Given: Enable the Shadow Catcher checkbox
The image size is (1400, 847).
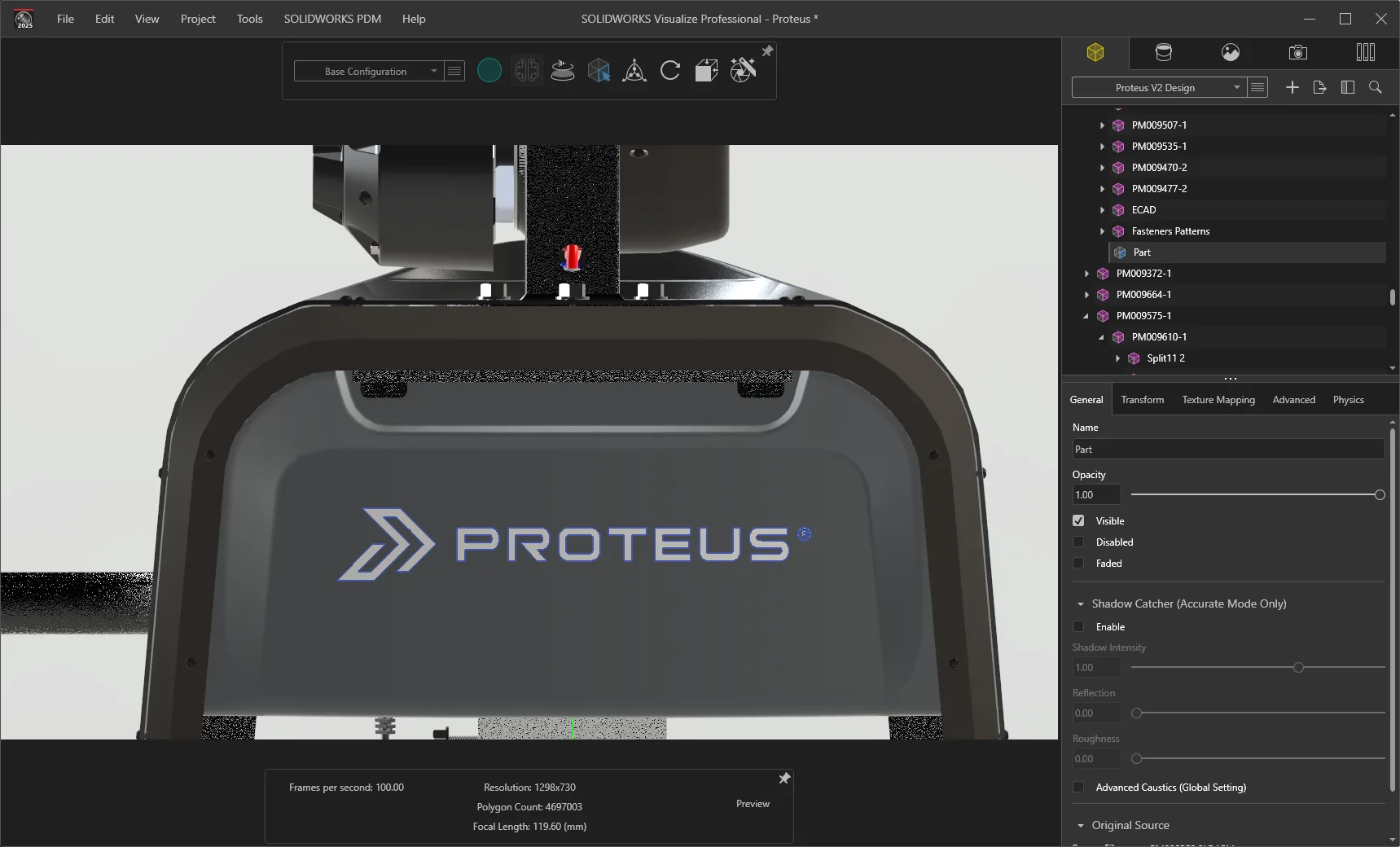Looking at the screenshot, I should (1078, 626).
